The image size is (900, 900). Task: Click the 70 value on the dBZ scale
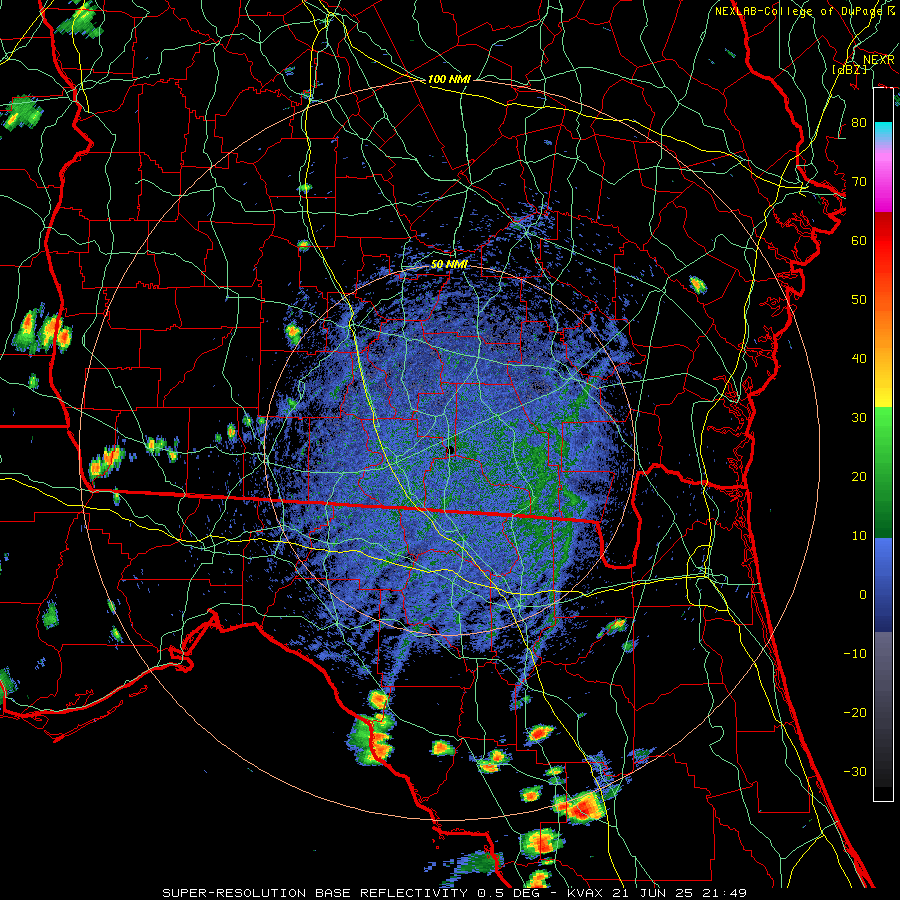(x=859, y=182)
